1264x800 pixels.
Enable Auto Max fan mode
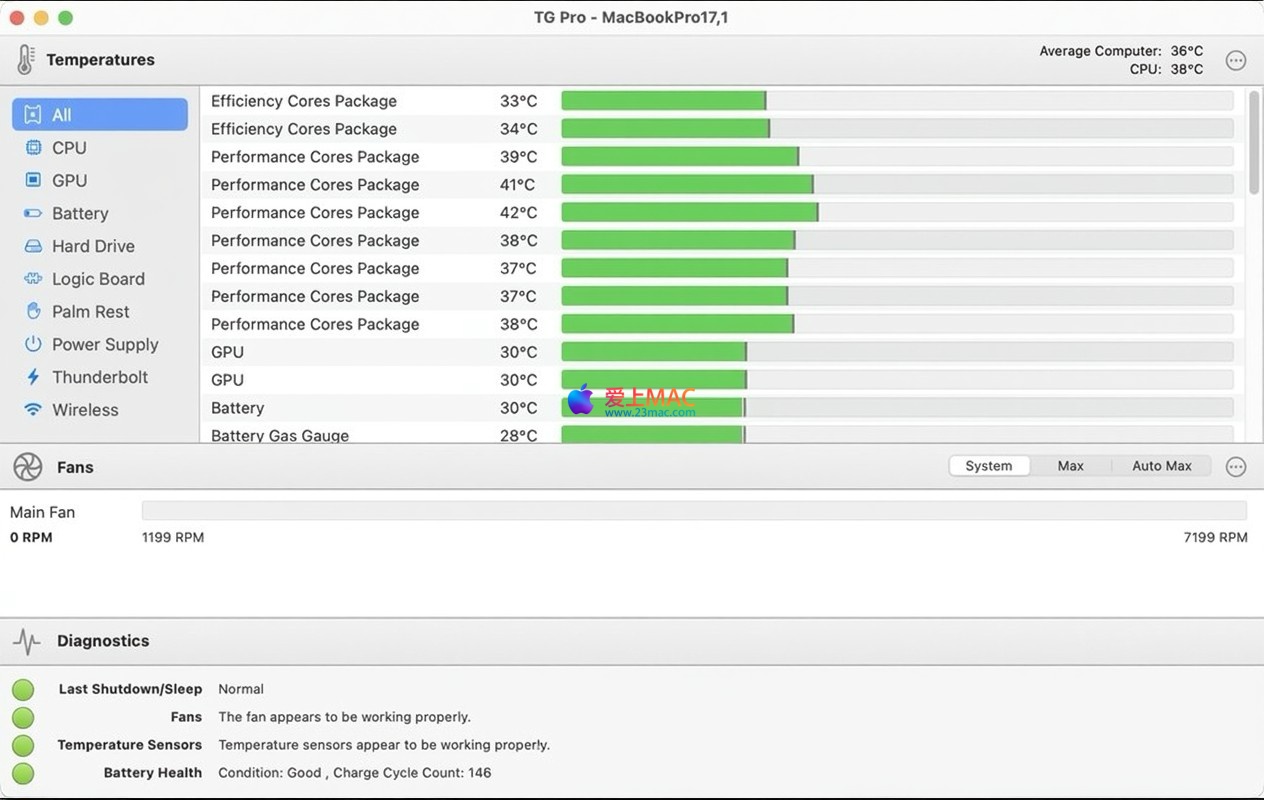pyautogui.click(x=1161, y=466)
